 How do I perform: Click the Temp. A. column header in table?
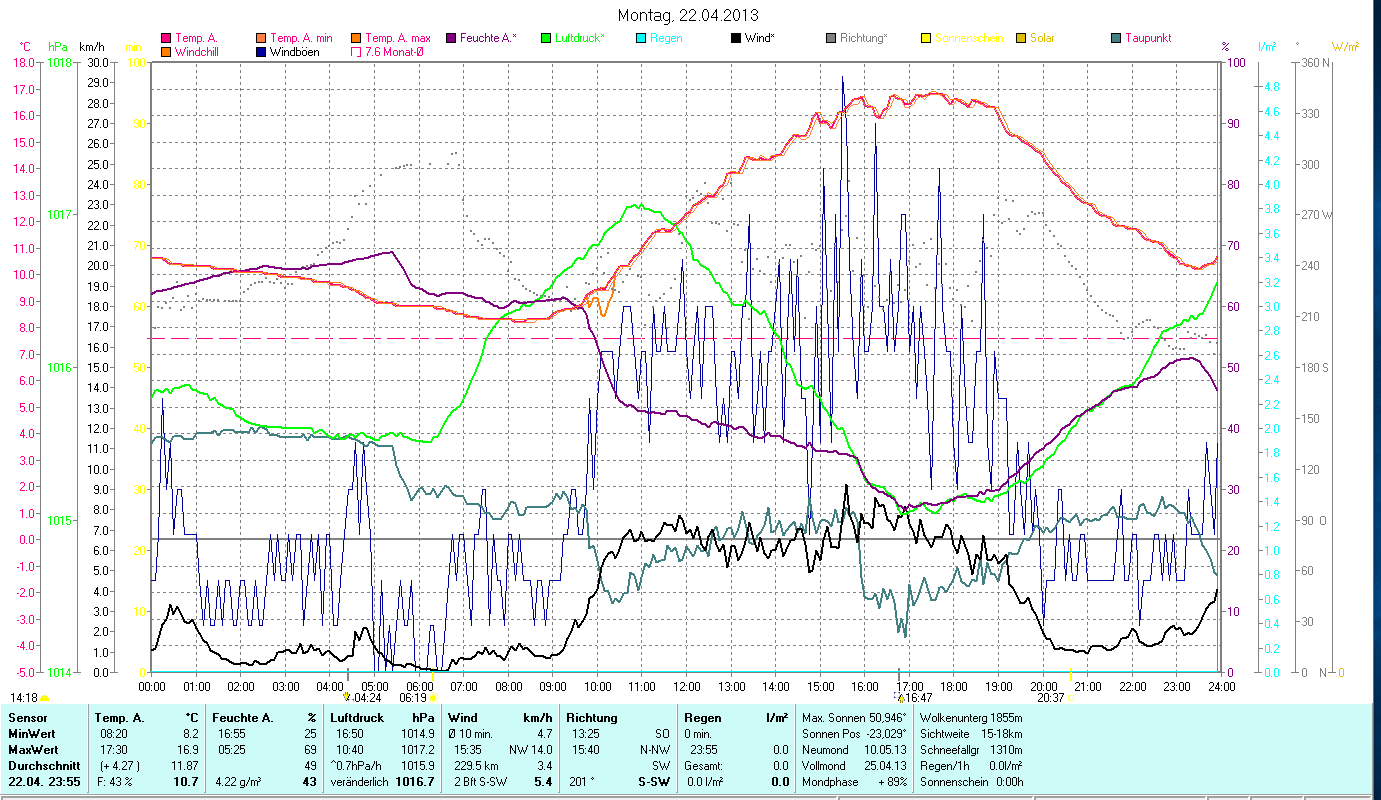(120, 718)
